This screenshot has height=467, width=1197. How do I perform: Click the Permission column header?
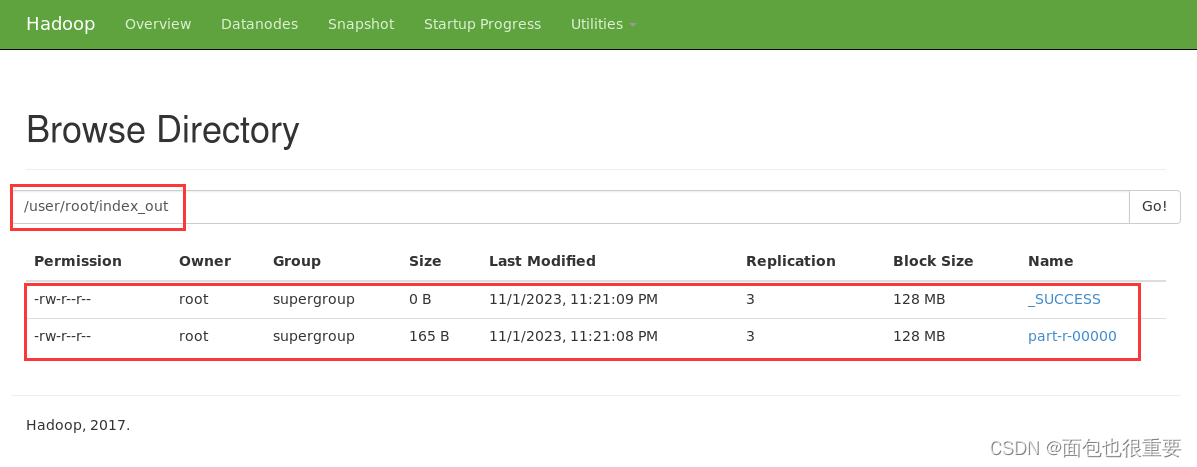[x=78, y=261]
